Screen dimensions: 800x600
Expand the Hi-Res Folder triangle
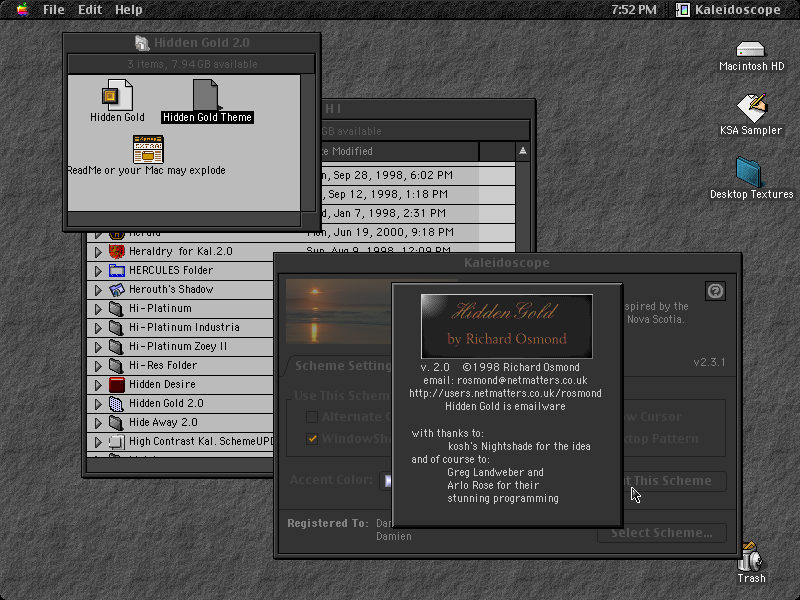[x=98, y=366]
